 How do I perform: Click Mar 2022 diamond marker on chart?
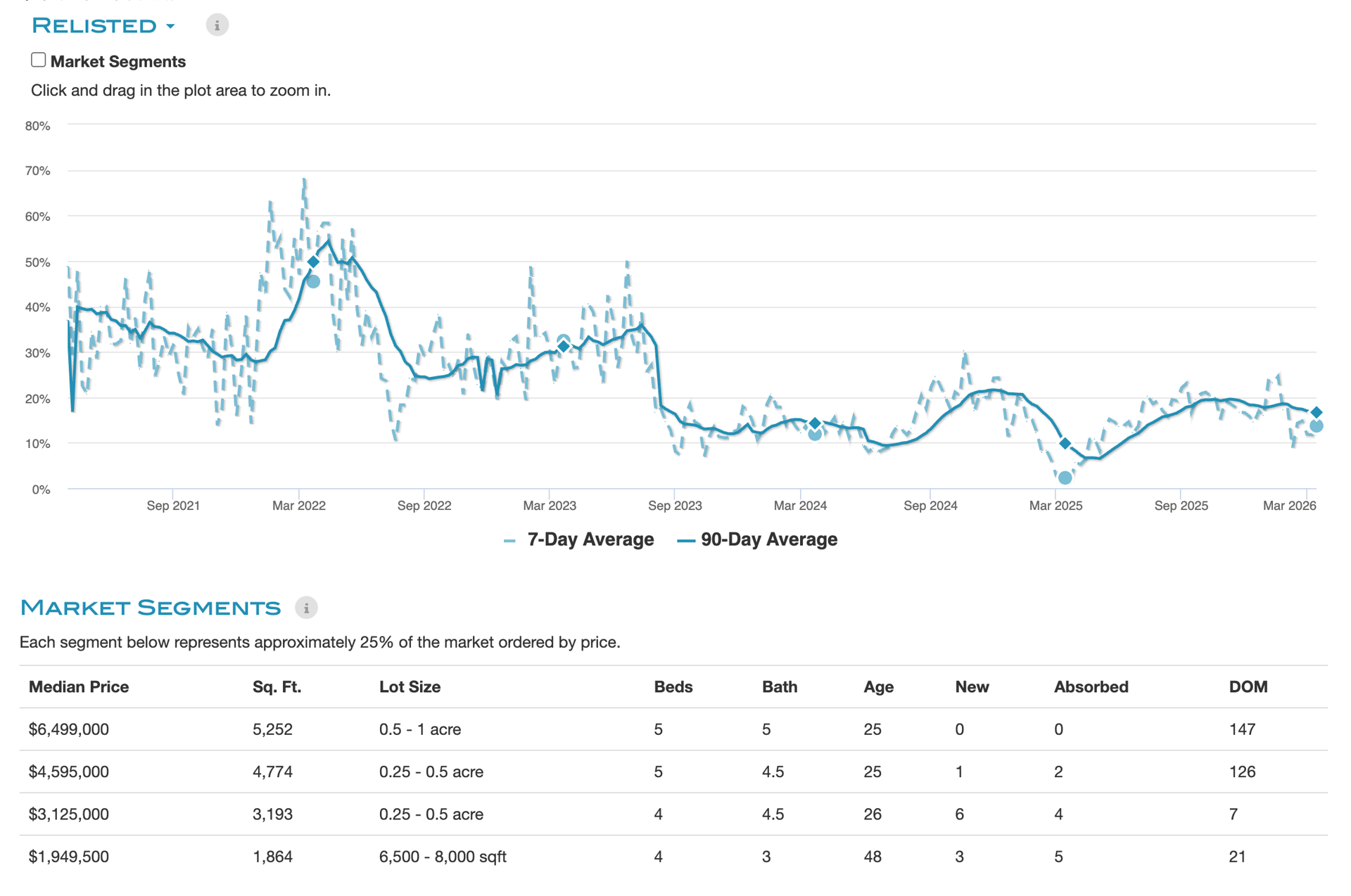tap(313, 262)
